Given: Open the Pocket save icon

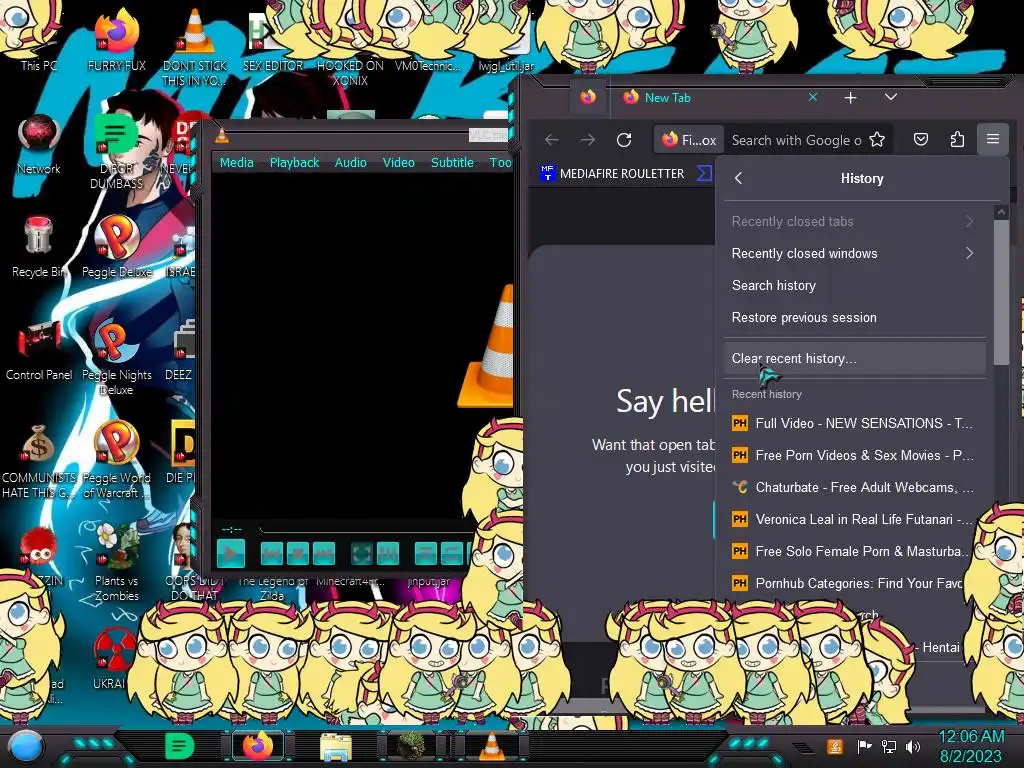Looking at the screenshot, I should pyautogui.click(x=921, y=139).
